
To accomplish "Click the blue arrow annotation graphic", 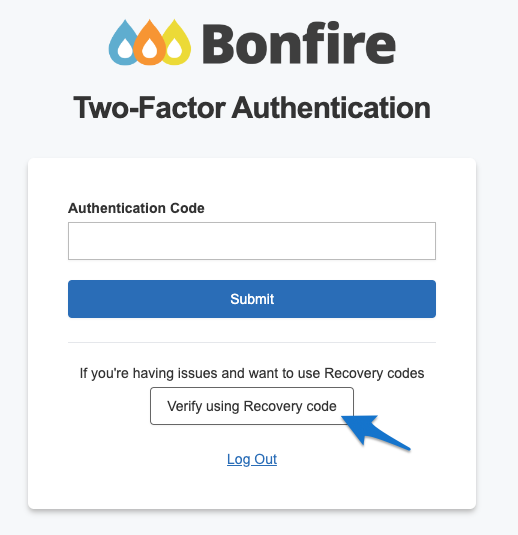I will click(x=375, y=431).
